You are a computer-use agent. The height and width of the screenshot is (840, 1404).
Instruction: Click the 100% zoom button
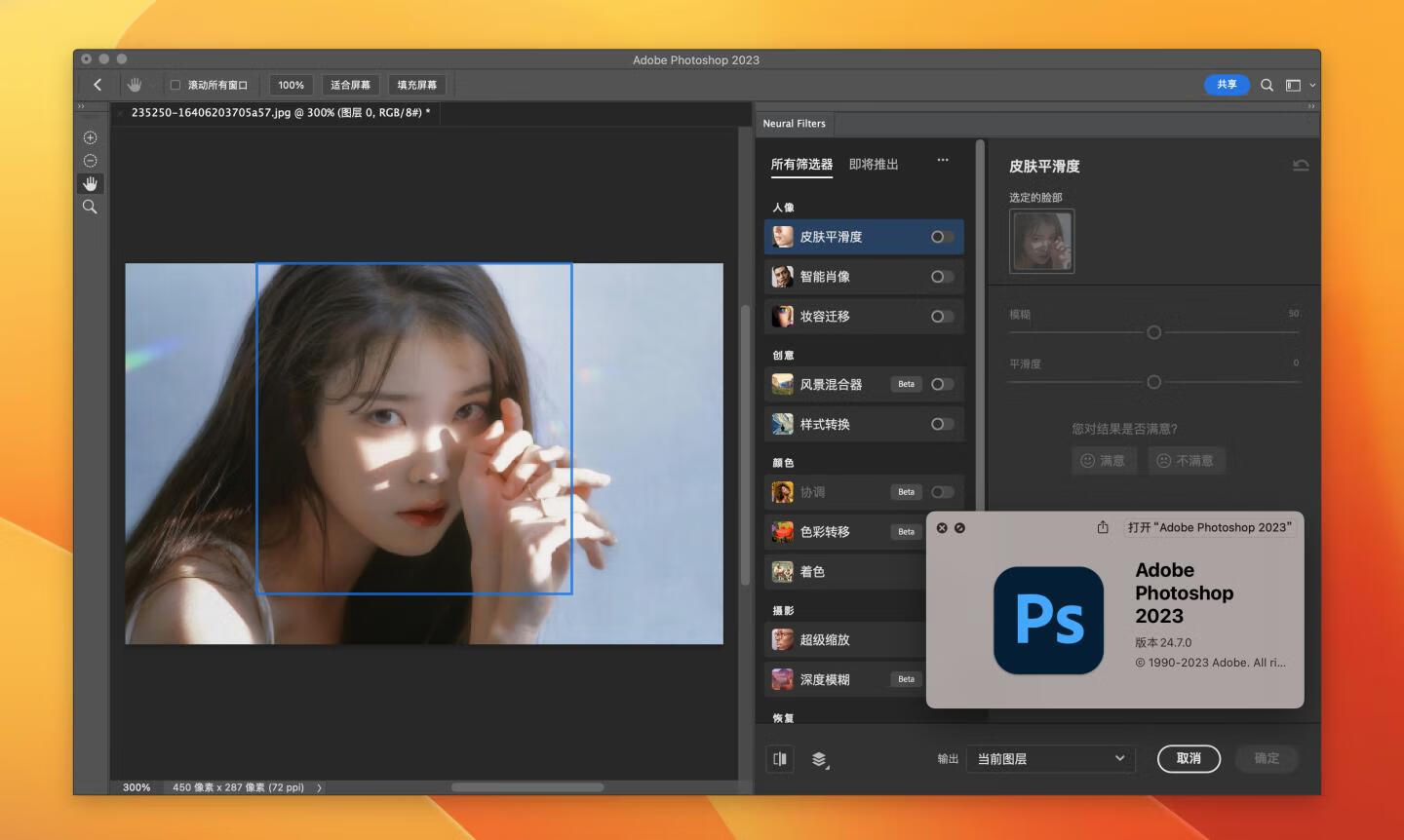[291, 85]
